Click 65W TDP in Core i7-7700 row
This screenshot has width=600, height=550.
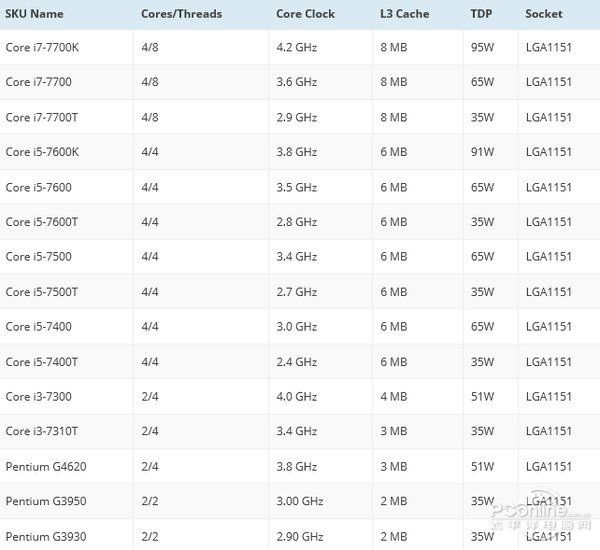(x=483, y=82)
